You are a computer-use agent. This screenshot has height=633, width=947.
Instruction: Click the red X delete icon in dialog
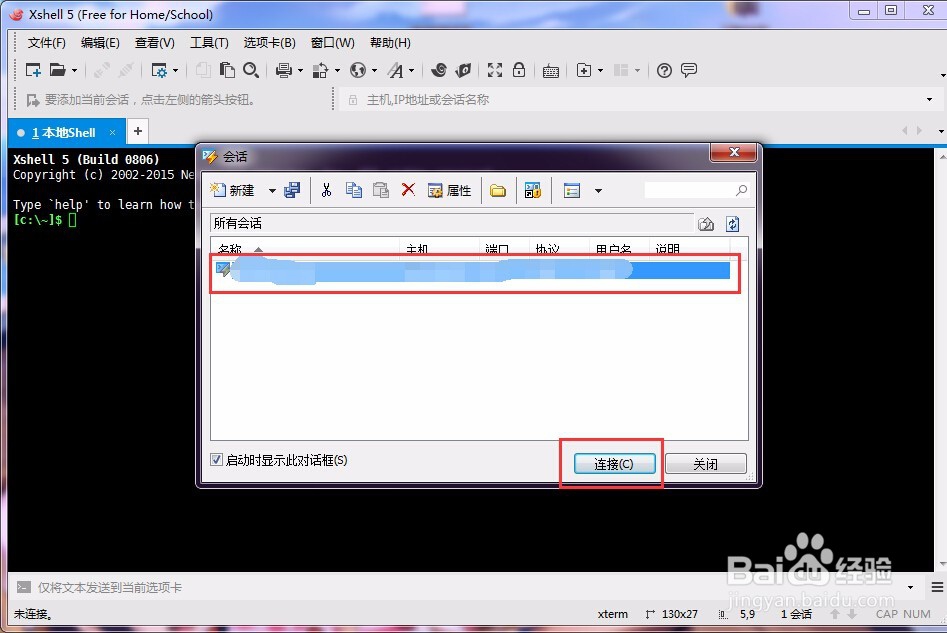click(408, 190)
